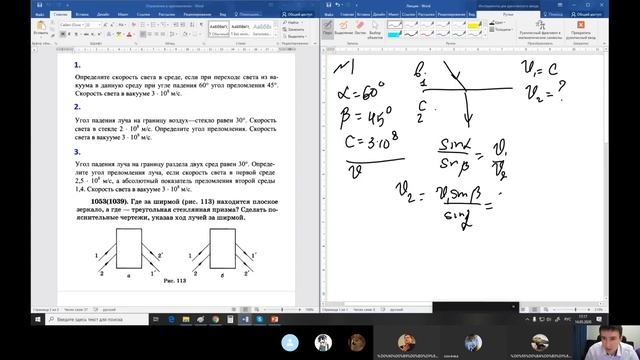This screenshot has height=360, width=640.
Task: Toggle Bold formatting in left Word window
Action: click(62, 34)
